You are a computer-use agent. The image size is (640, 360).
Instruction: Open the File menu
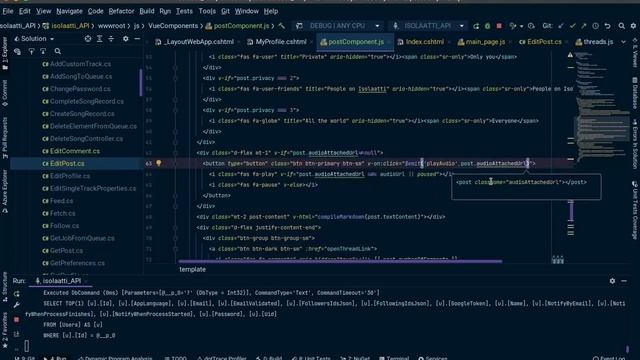(8, 11)
